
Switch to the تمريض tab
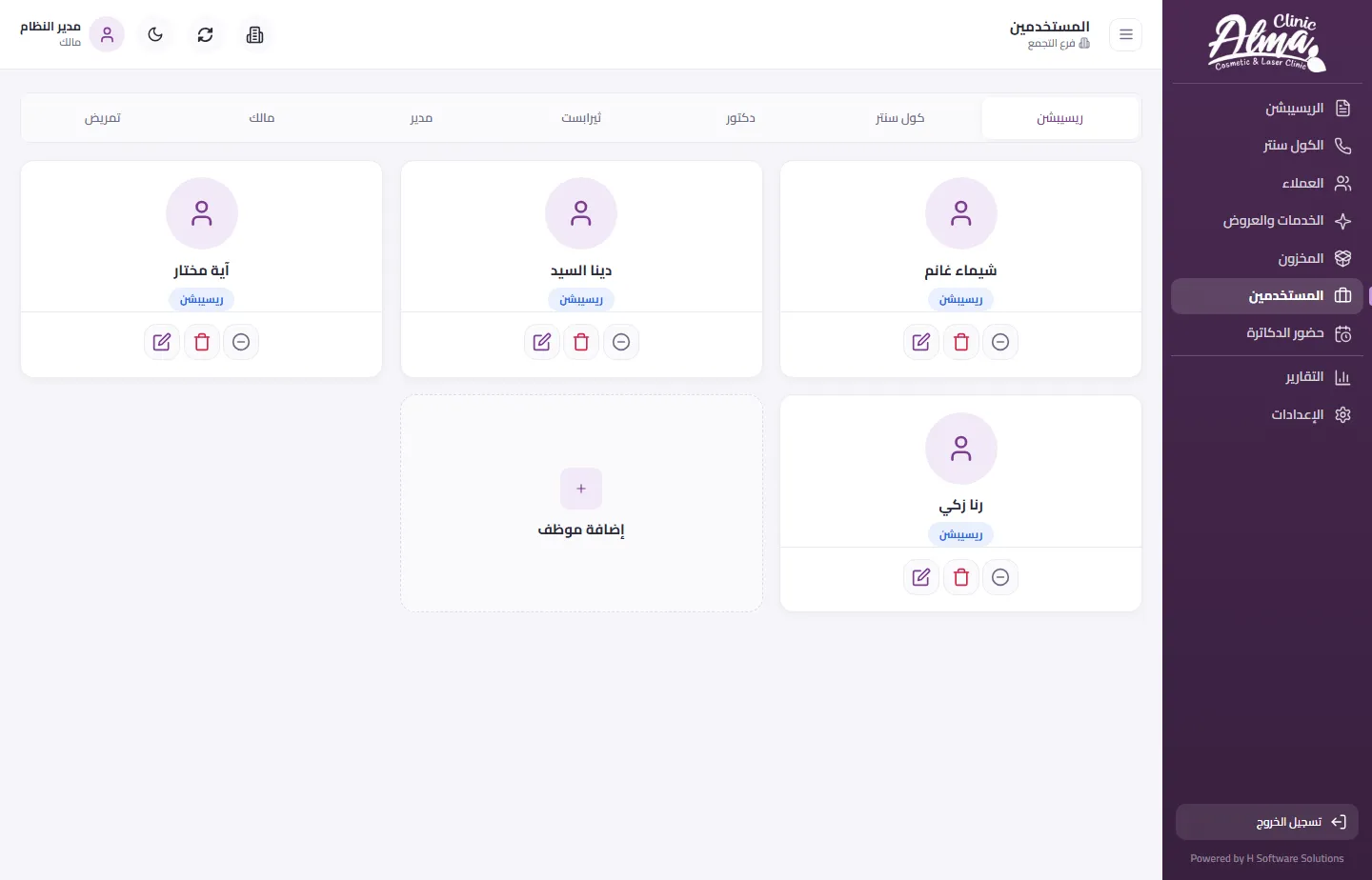pos(102,118)
